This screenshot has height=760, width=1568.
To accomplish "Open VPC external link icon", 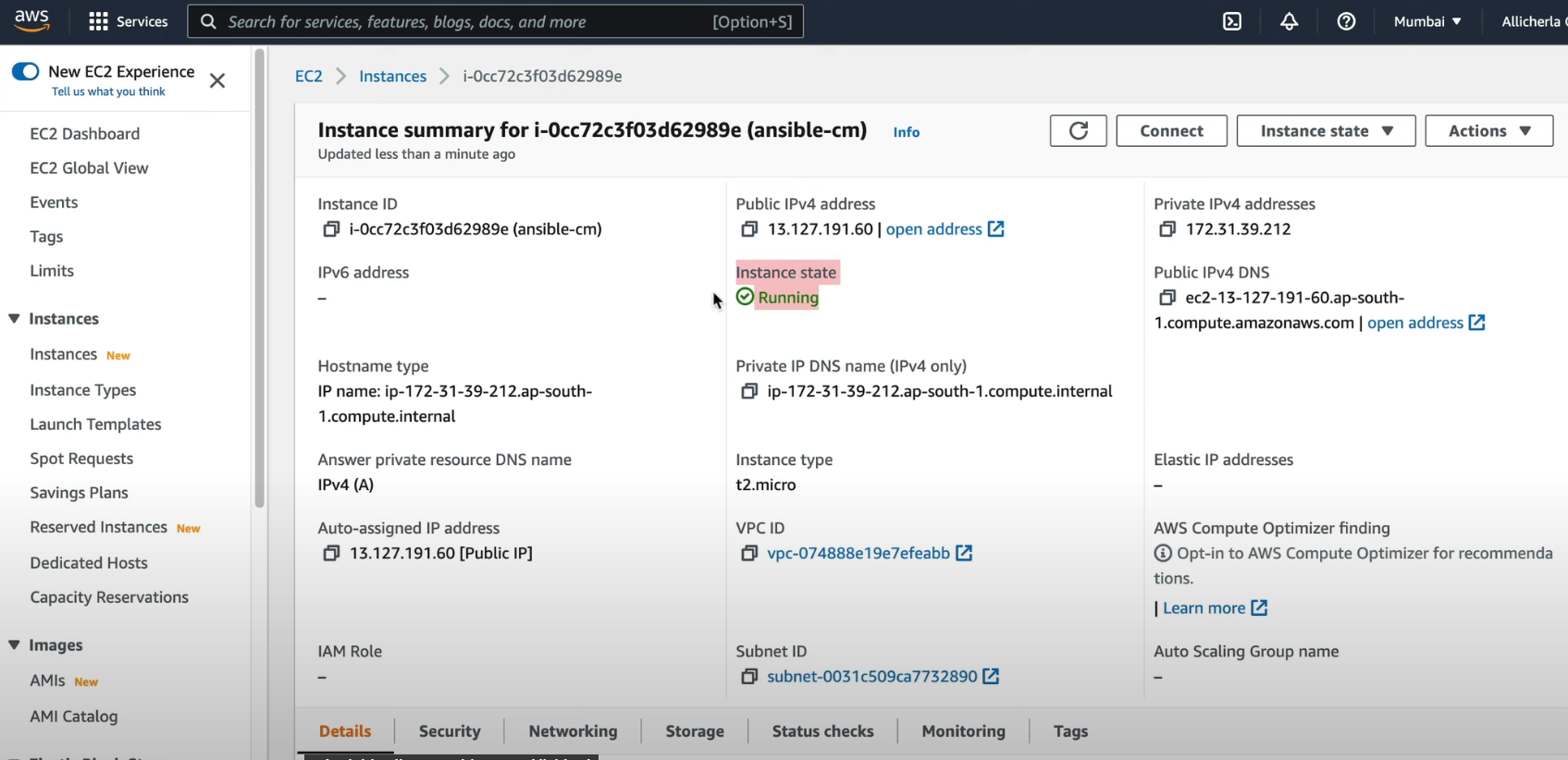I will point(964,553).
